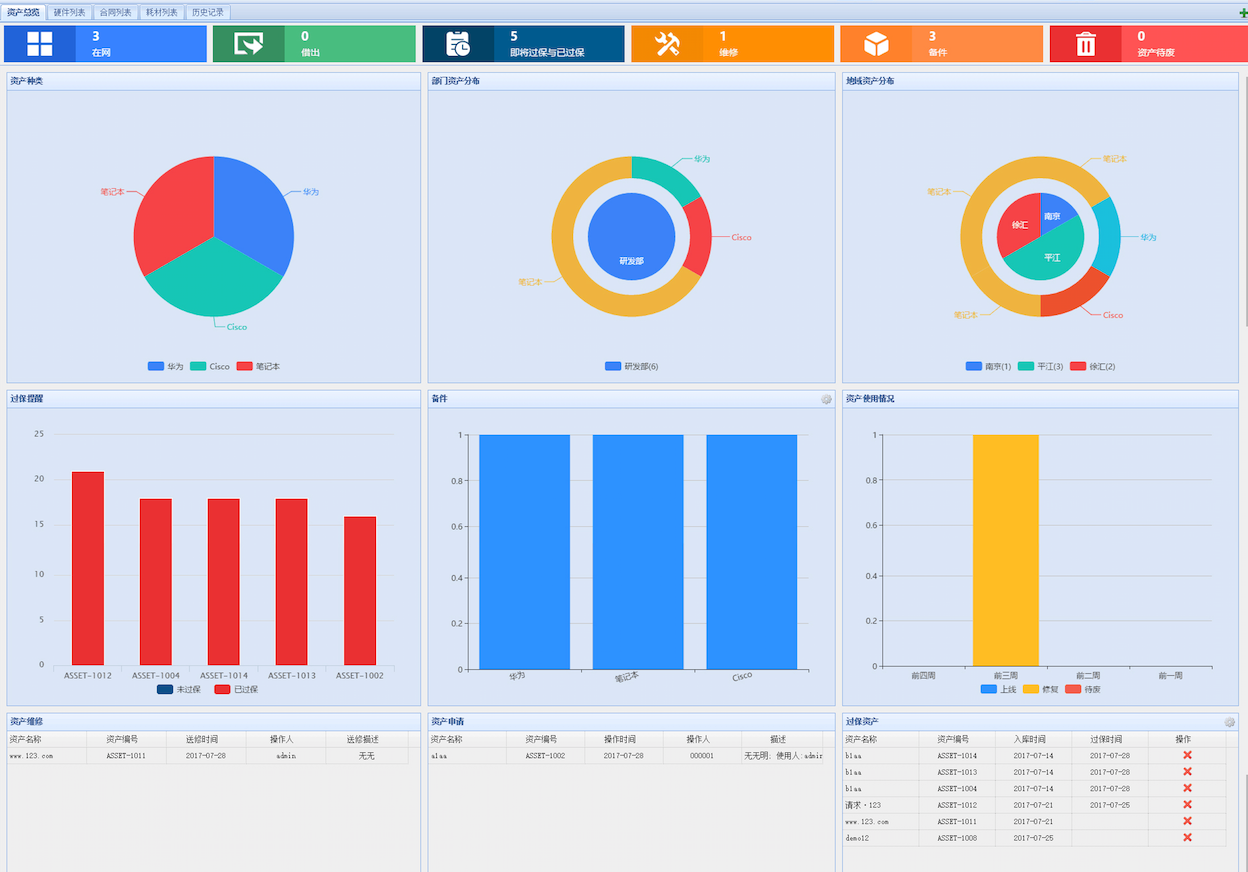
Task: Toggle the 修复 legend swatch
Action: (1031, 689)
